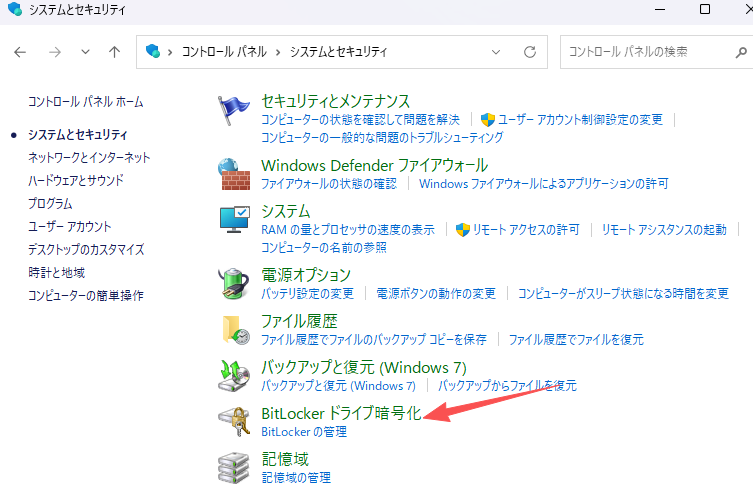Select コントロール パネル breadcrumb in address bar
The image size is (753, 485).
point(224,52)
